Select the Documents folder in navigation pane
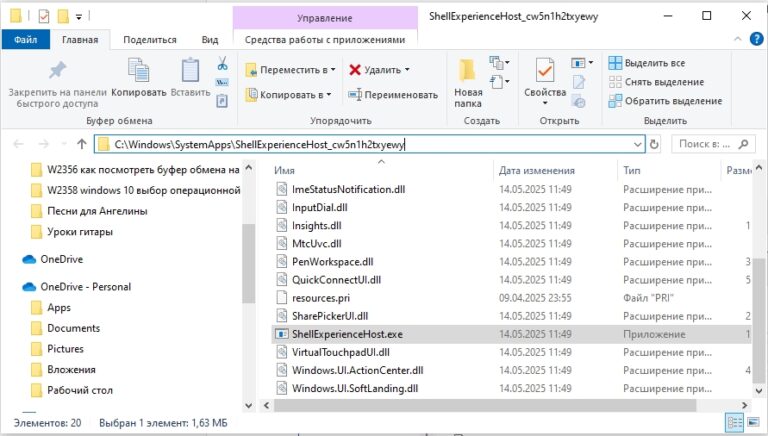The height and width of the screenshot is (436, 768). click(65, 328)
